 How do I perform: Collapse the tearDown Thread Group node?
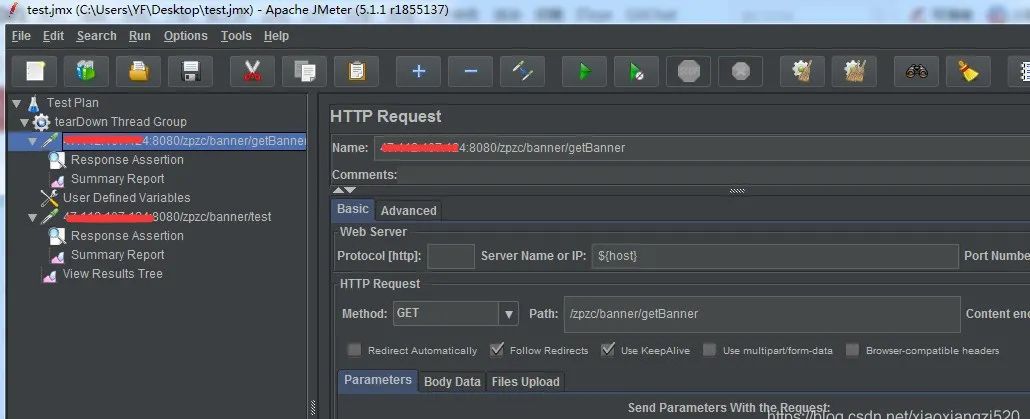click(25, 122)
